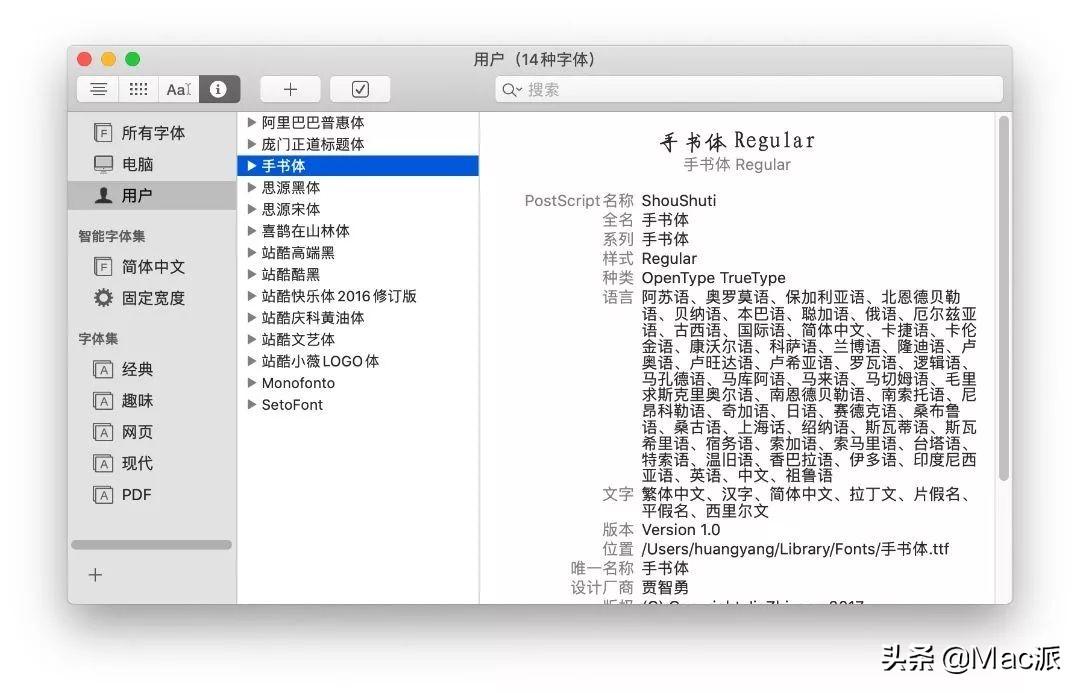Click the ShouShuti PostScript name value
This screenshot has width=1080, height=693.
[678, 200]
